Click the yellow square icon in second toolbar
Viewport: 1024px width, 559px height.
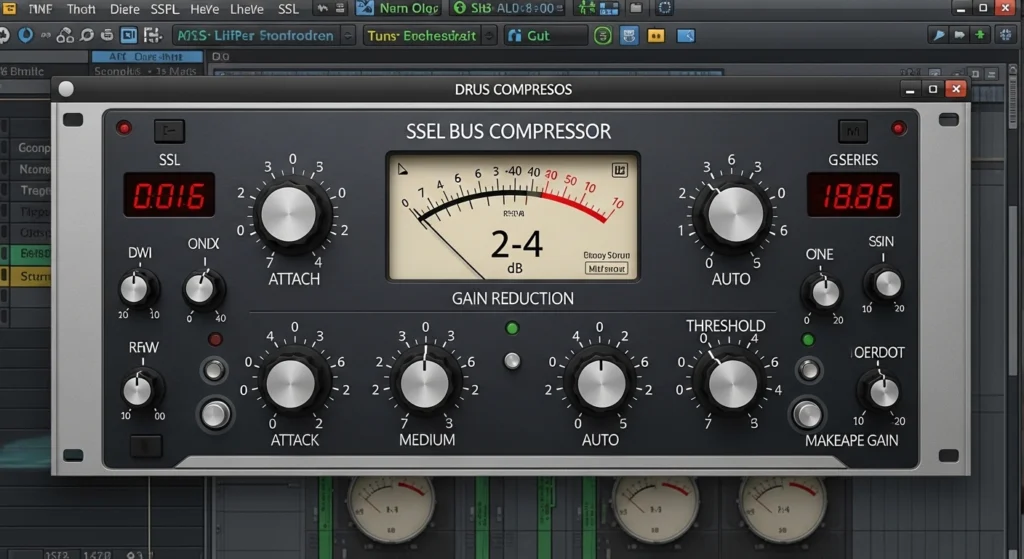pos(656,36)
